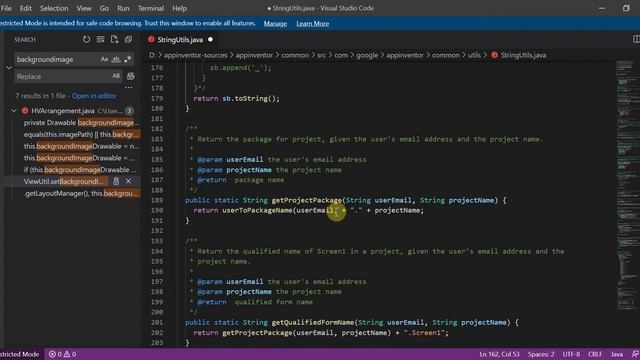Image resolution: width=640 pixels, height=360 pixels.
Task: Toggle Match Case in search box
Action: 104,59
